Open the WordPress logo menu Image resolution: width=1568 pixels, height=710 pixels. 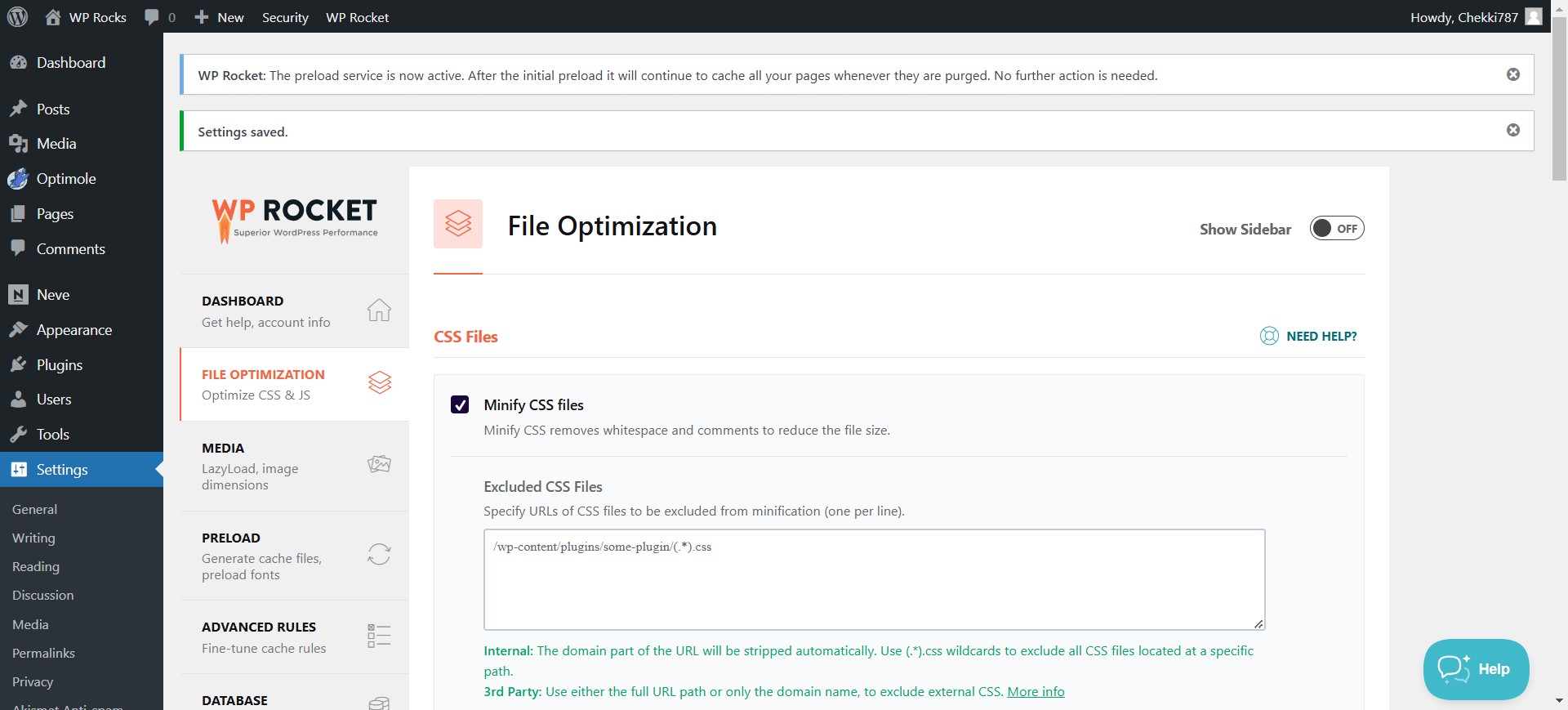[x=17, y=16]
